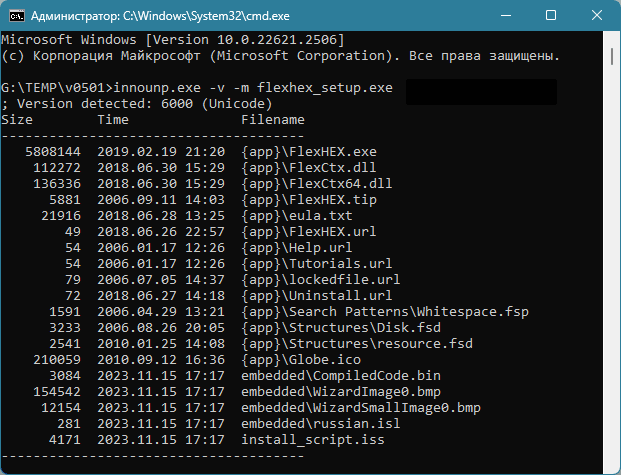Select the 'embedded\CompiledCode.bin' filename
621x475 pixels.
pyautogui.click(x=341, y=376)
